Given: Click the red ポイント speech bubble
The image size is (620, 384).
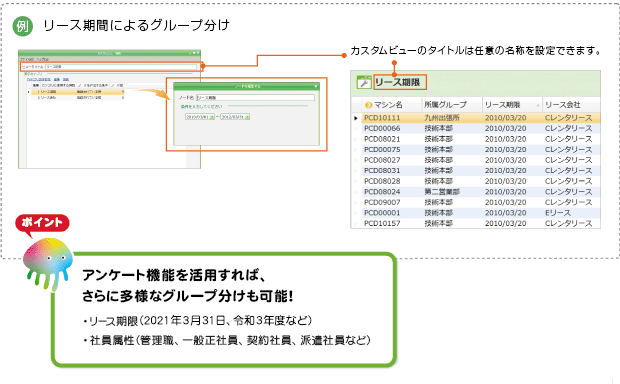Looking at the screenshot, I should tap(42, 224).
